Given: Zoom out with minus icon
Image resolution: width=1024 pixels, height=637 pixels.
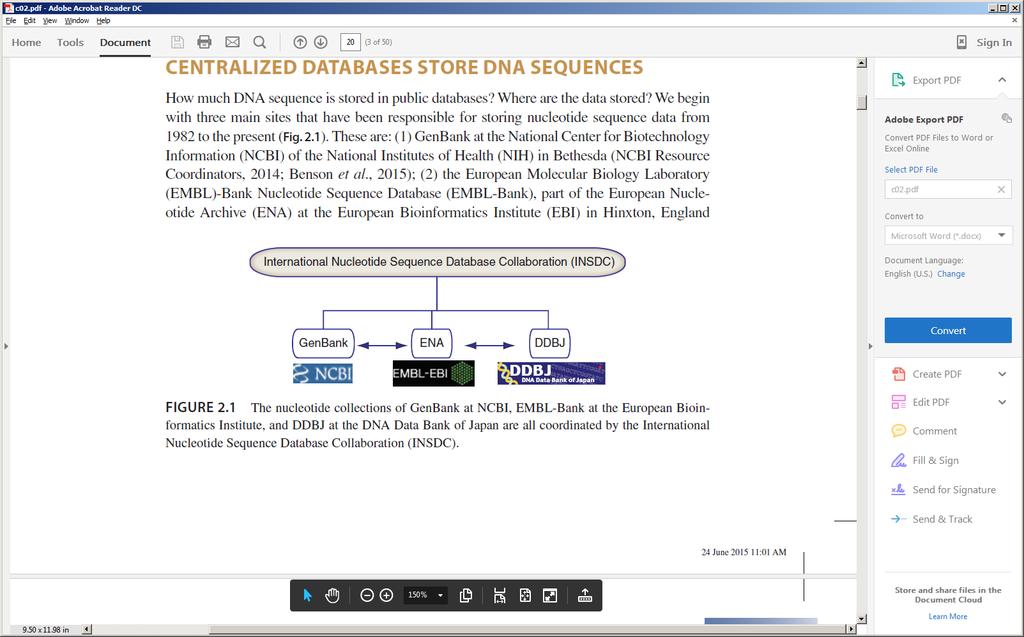Looking at the screenshot, I should pos(367,595).
